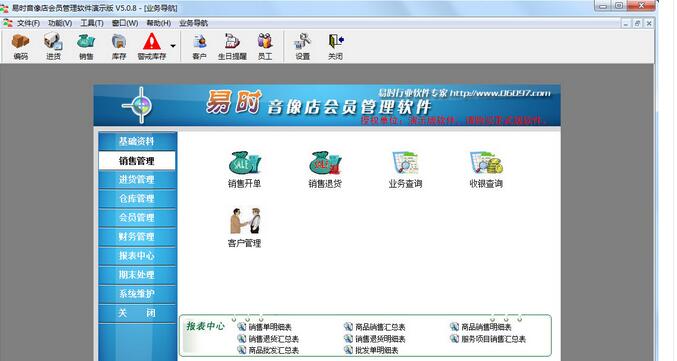This screenshot has height=361, width=677.
Task: Click the 关闭 door toolbar icon
Action: (335, 47)
